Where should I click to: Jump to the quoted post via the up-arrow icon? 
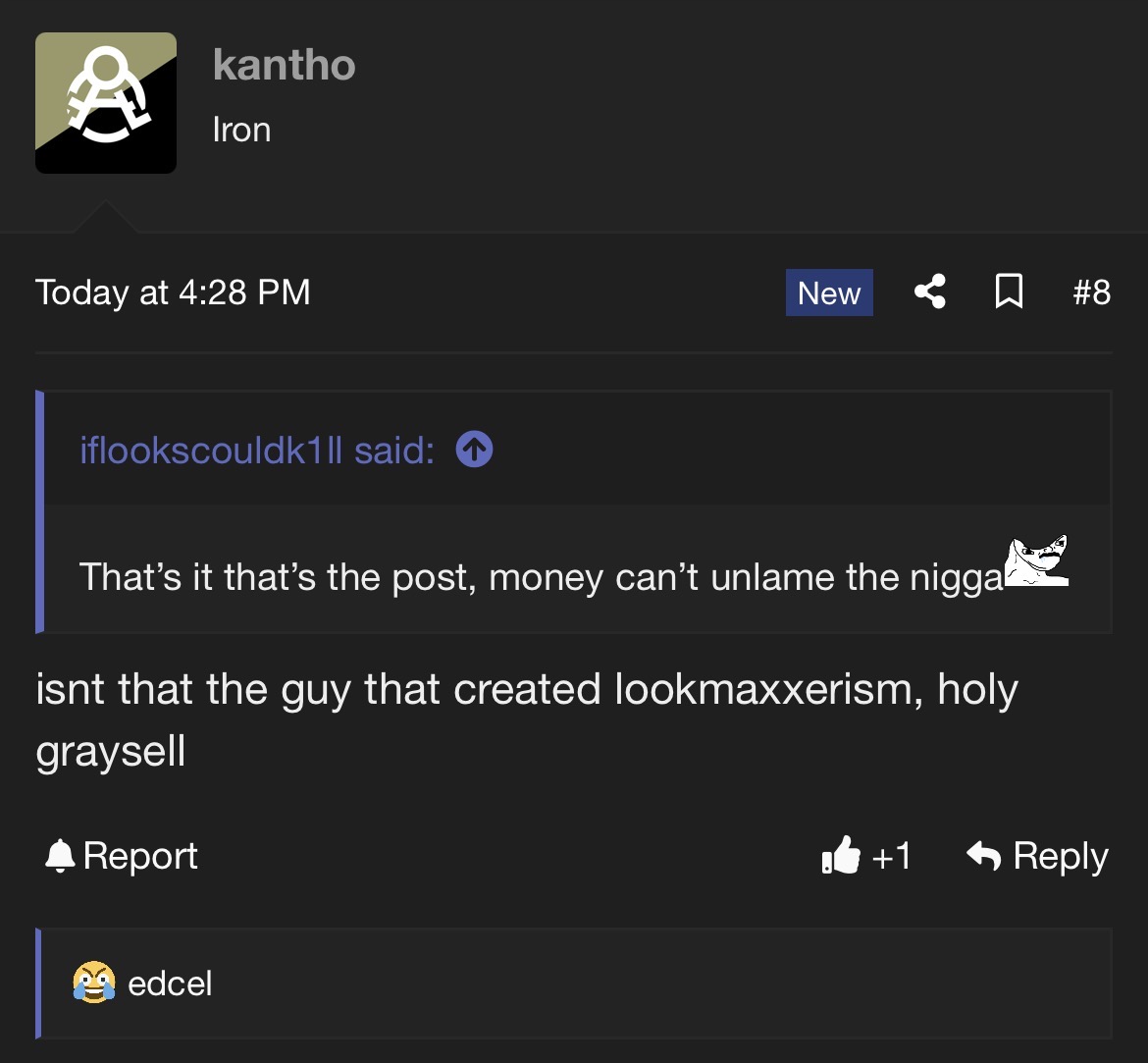(475, 451)
